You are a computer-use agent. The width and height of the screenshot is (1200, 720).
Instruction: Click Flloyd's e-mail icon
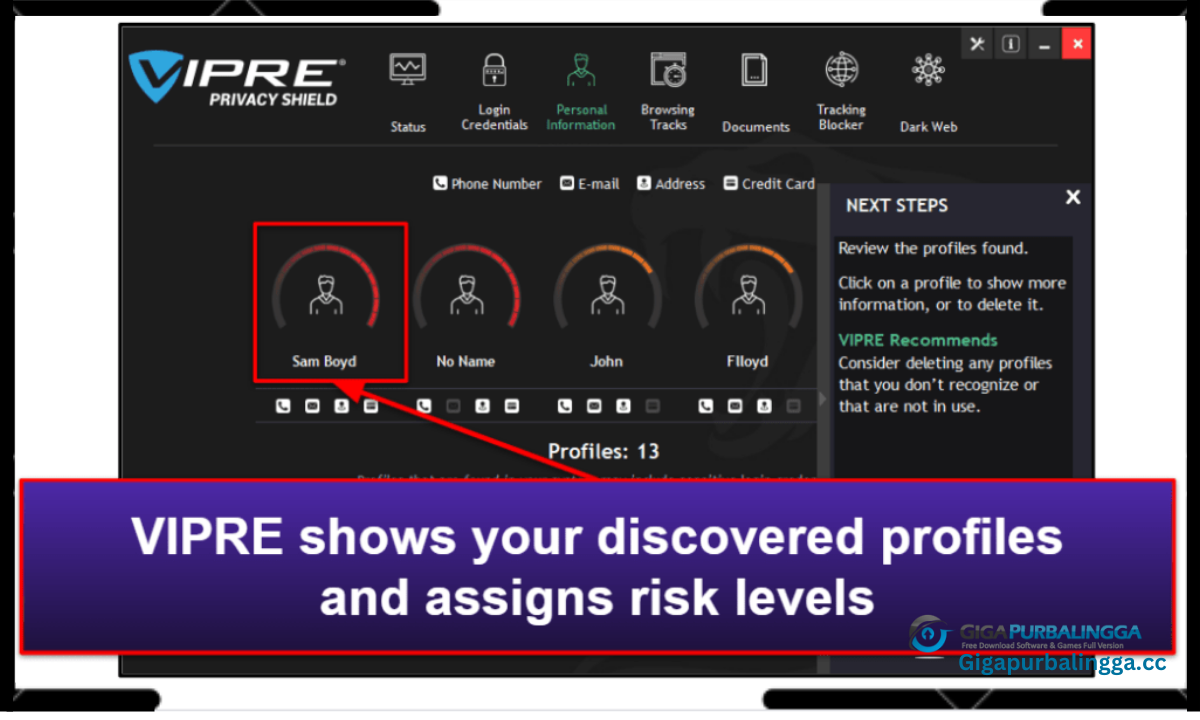tap(735, 406)
